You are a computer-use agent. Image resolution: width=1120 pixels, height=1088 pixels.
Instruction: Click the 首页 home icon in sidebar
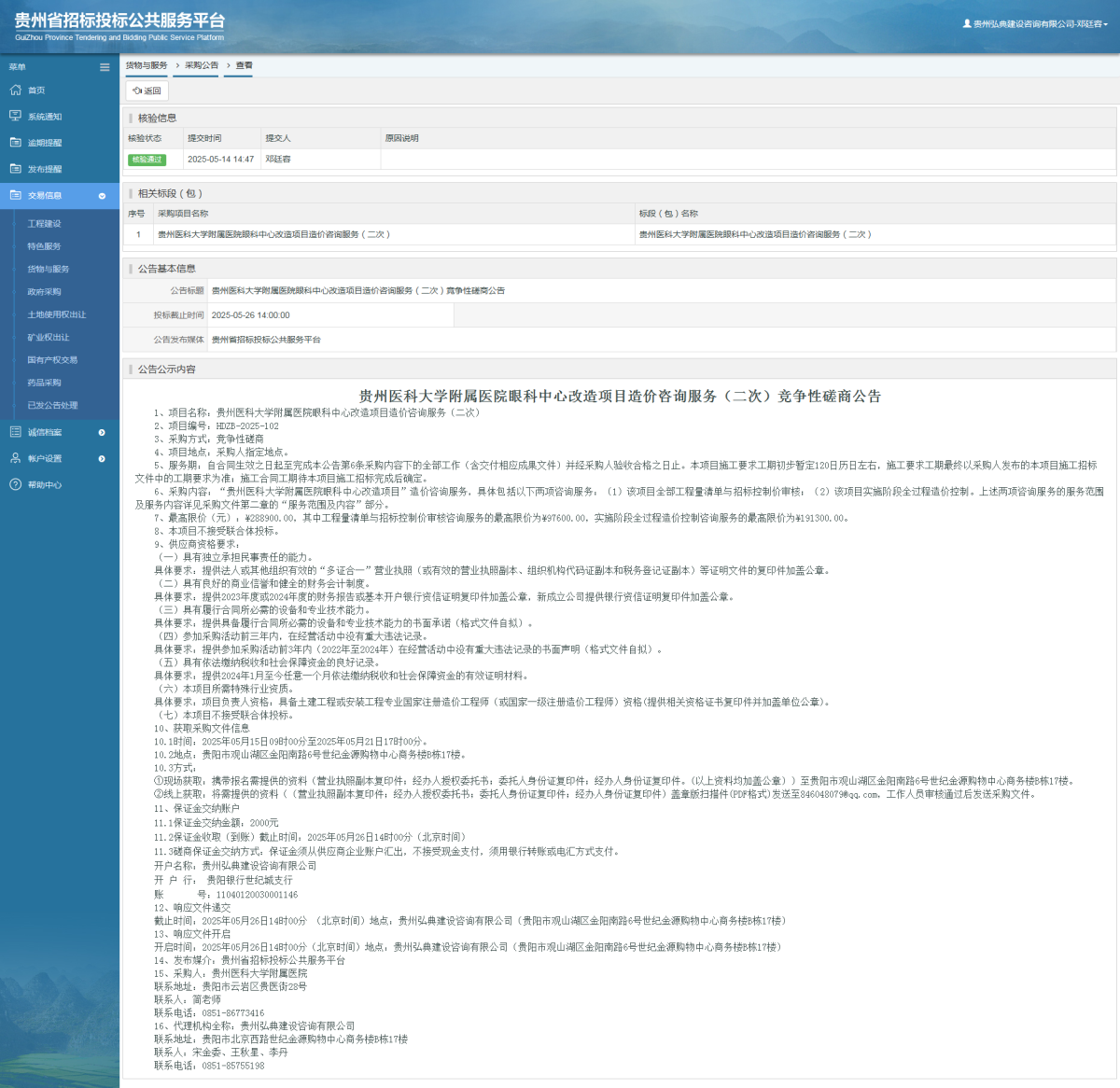coord(15,90)
